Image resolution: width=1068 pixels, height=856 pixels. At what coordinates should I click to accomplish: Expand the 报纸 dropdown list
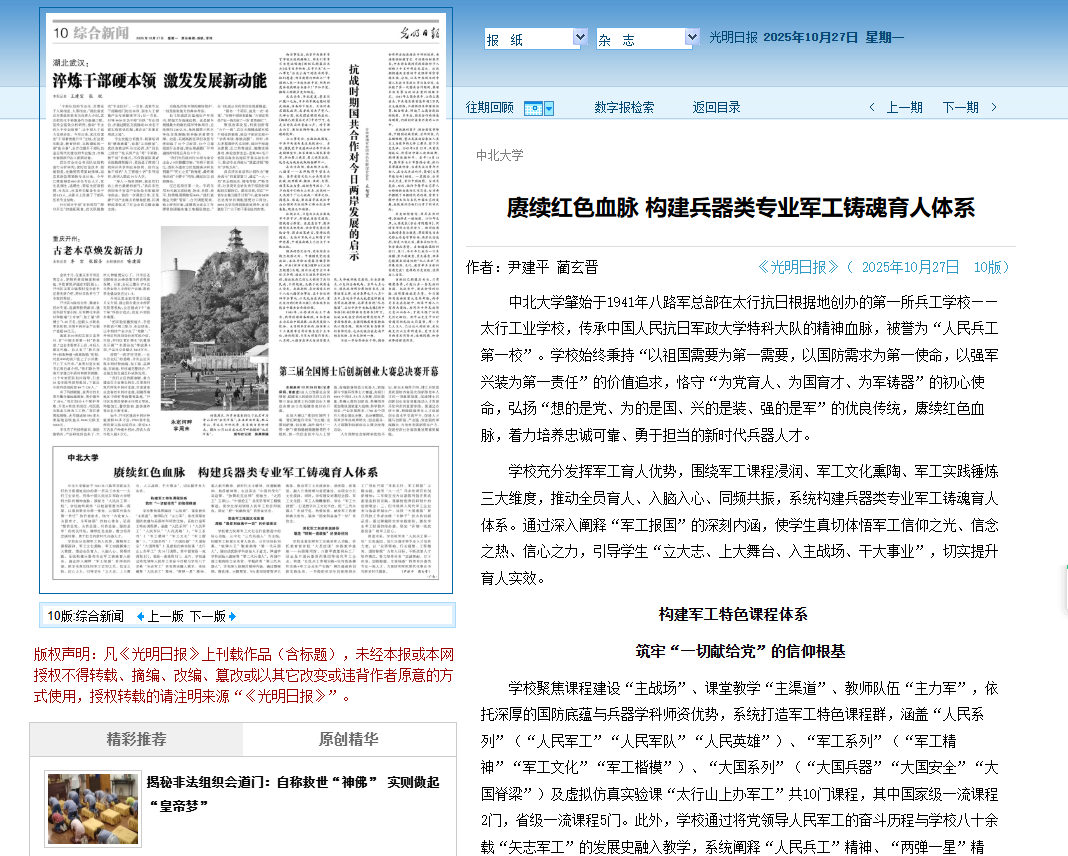click(579, 38)
